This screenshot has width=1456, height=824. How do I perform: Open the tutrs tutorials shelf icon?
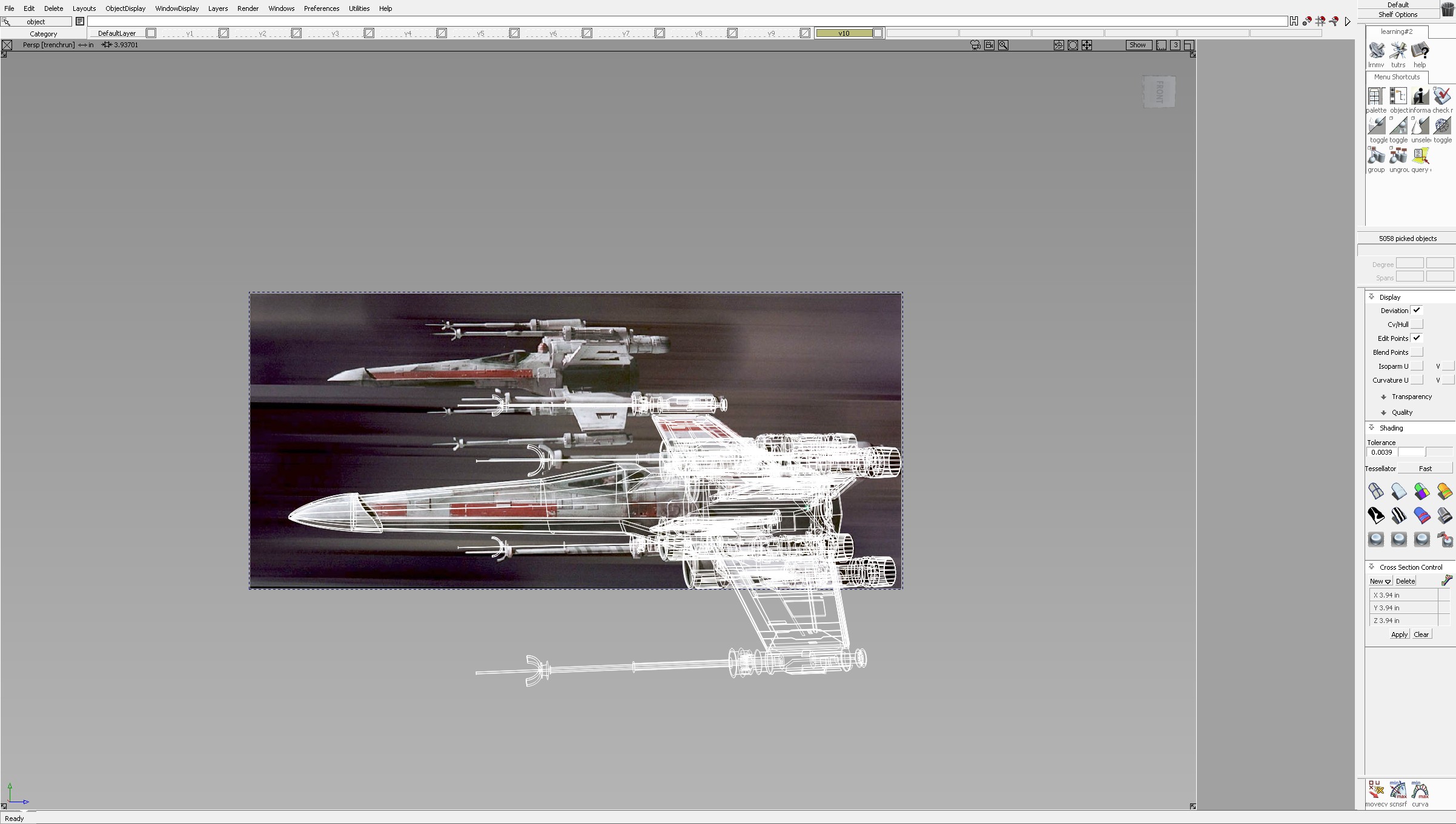[x=1398, y=51]
